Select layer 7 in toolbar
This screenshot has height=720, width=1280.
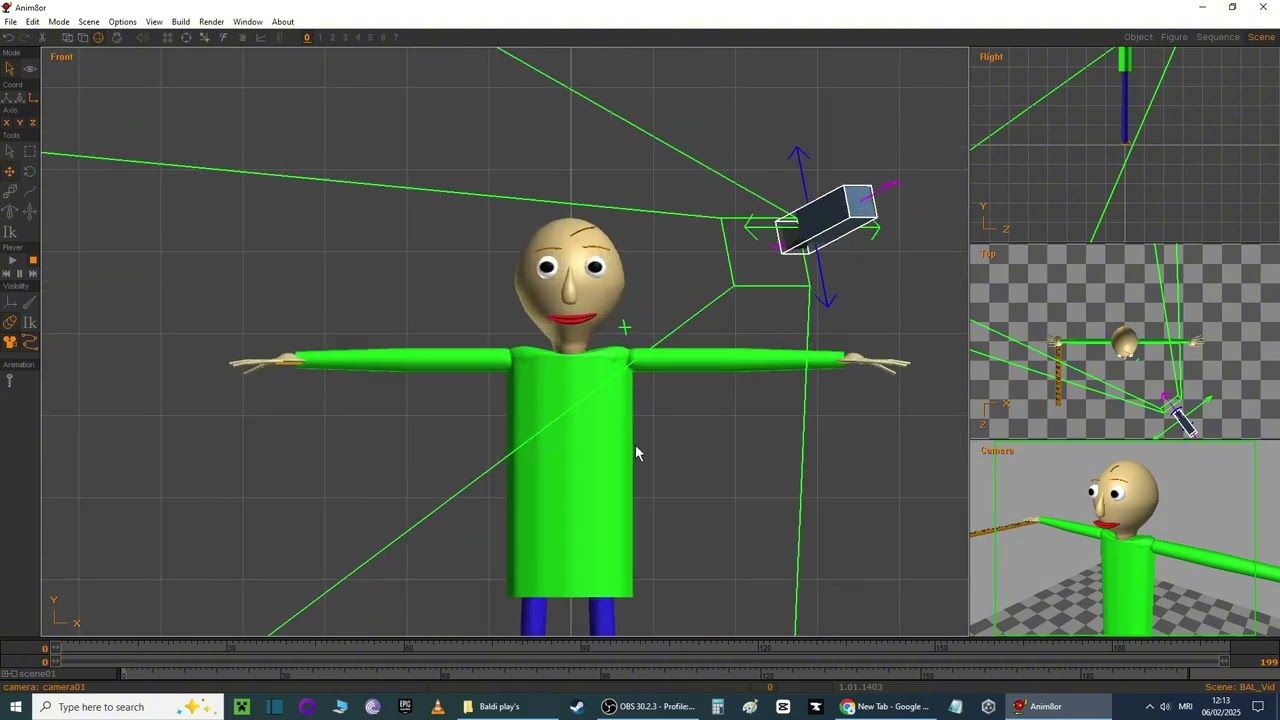396,38
